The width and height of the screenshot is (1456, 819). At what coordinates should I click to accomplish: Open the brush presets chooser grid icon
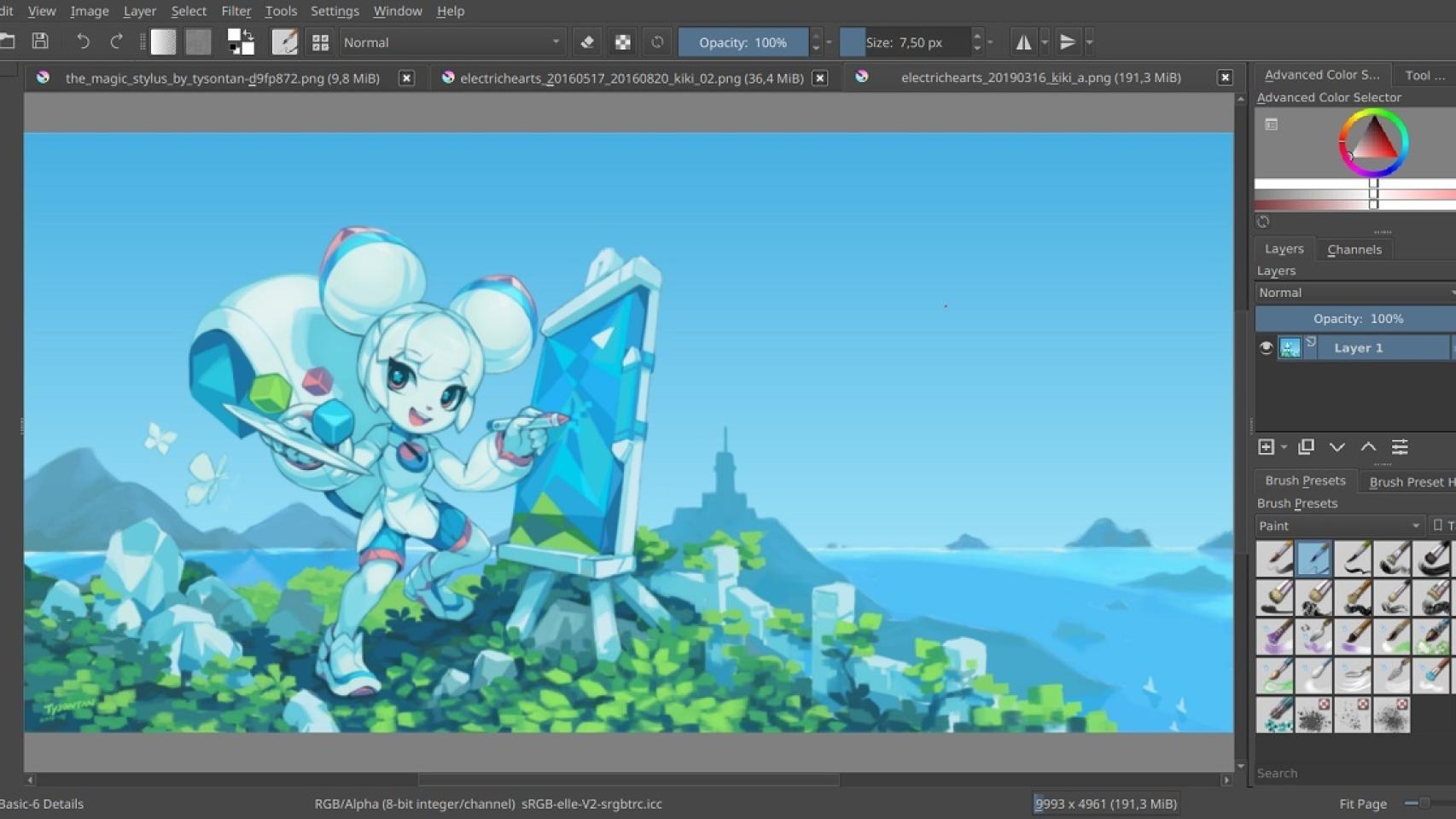320,42
